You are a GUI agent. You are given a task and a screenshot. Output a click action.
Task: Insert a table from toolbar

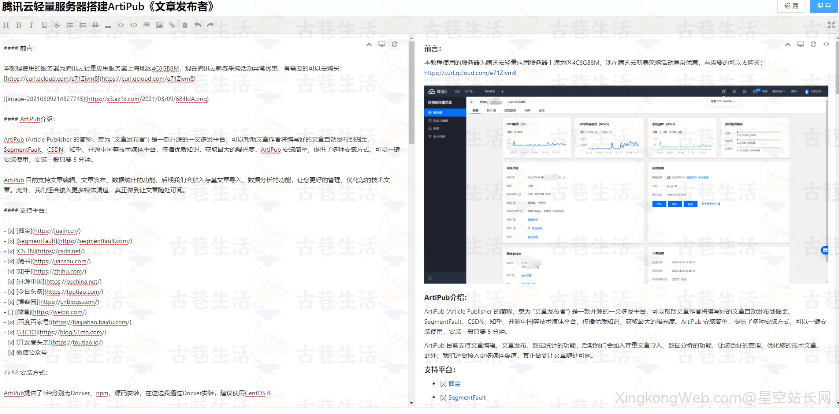click(147, 25)
